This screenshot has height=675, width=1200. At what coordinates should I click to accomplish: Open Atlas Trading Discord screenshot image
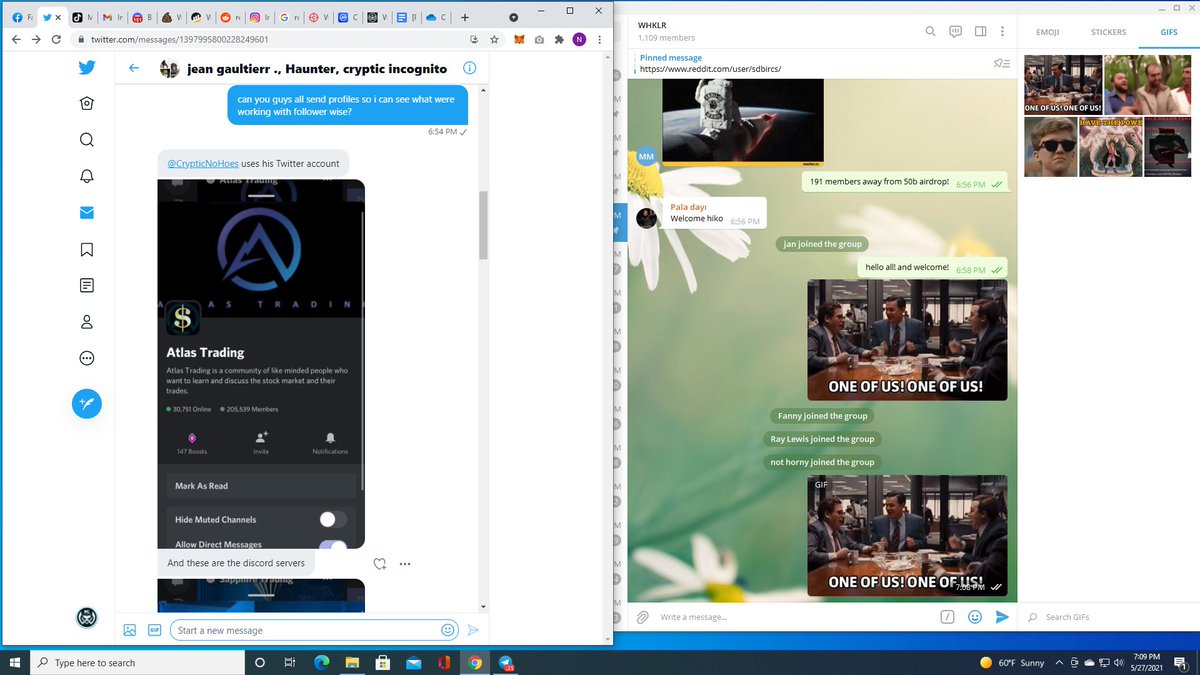tap(261, 364)
